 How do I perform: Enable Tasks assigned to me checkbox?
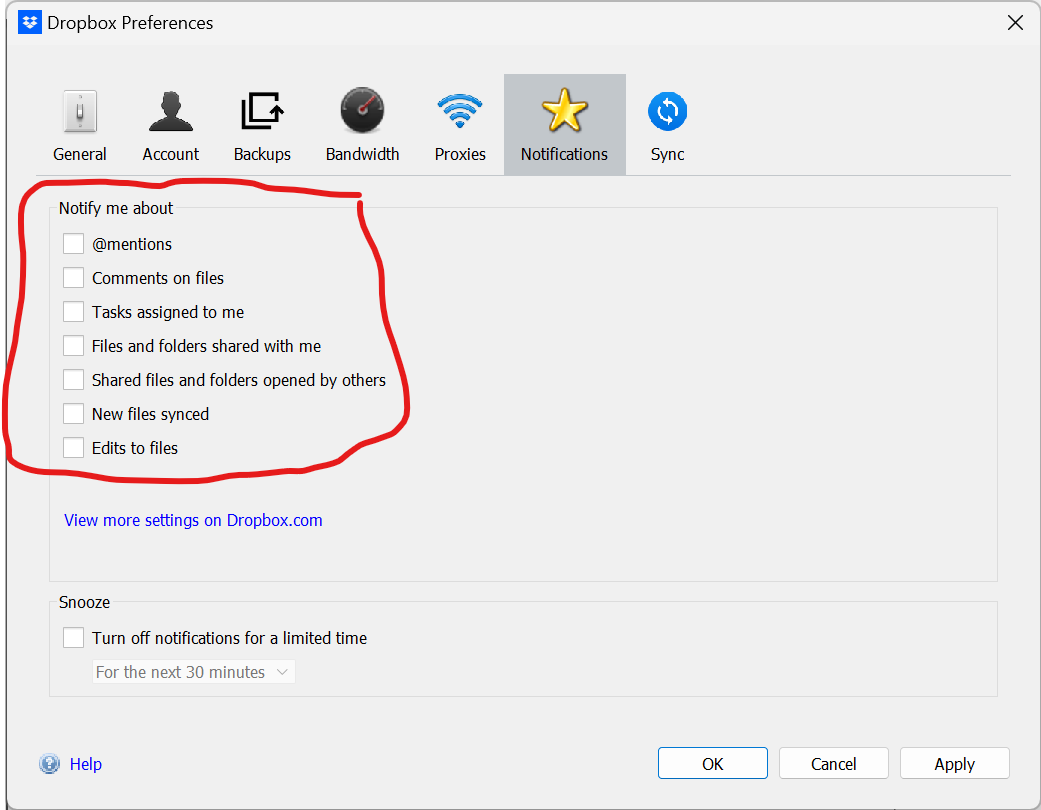[x=73, y=311]
